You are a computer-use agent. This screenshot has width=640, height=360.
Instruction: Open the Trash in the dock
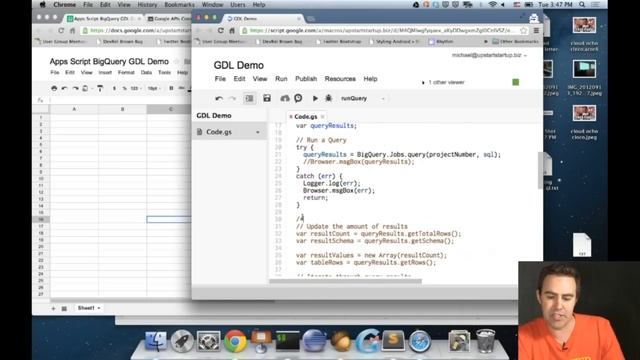click(485, 341)
